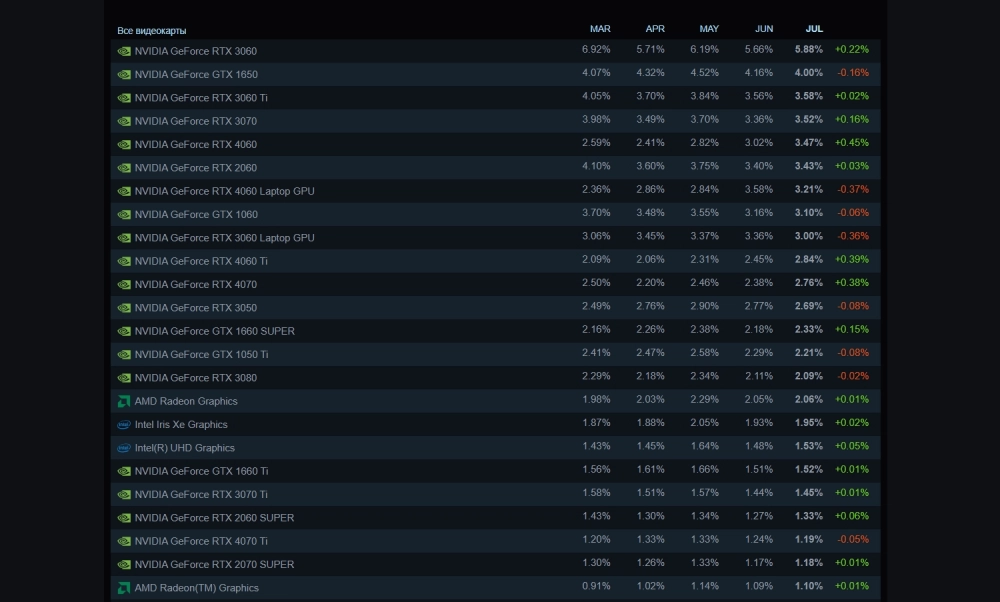Click the MAR column header

(600, 29)
